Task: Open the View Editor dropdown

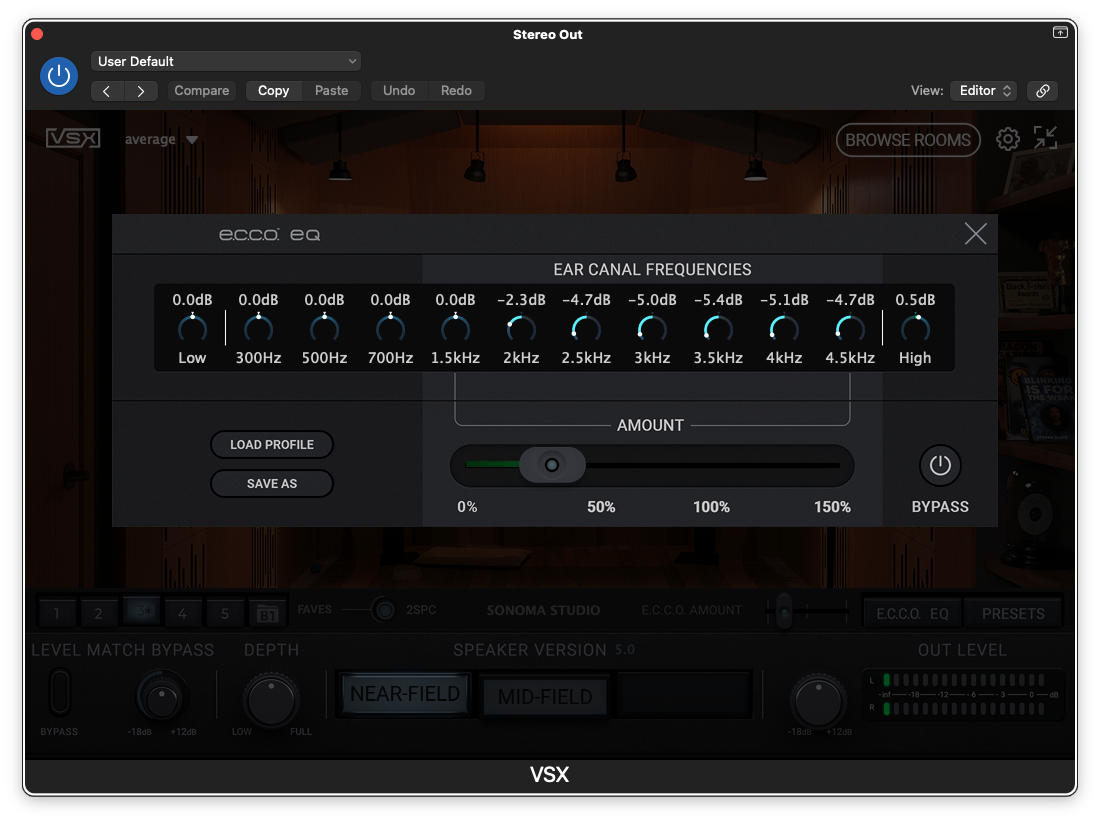Action: [x=983, y=91]
